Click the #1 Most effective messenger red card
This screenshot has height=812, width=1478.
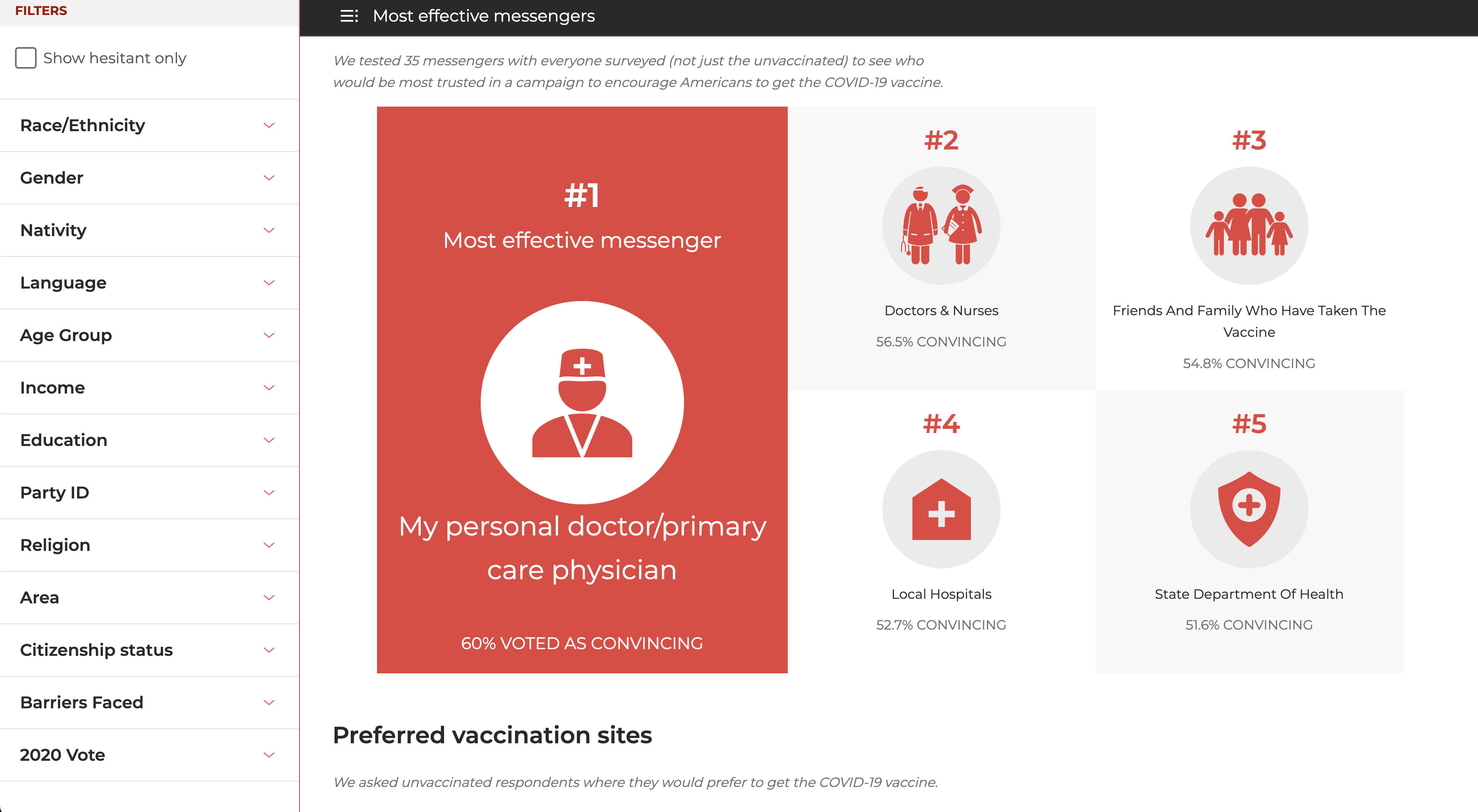tap(582, 390)
